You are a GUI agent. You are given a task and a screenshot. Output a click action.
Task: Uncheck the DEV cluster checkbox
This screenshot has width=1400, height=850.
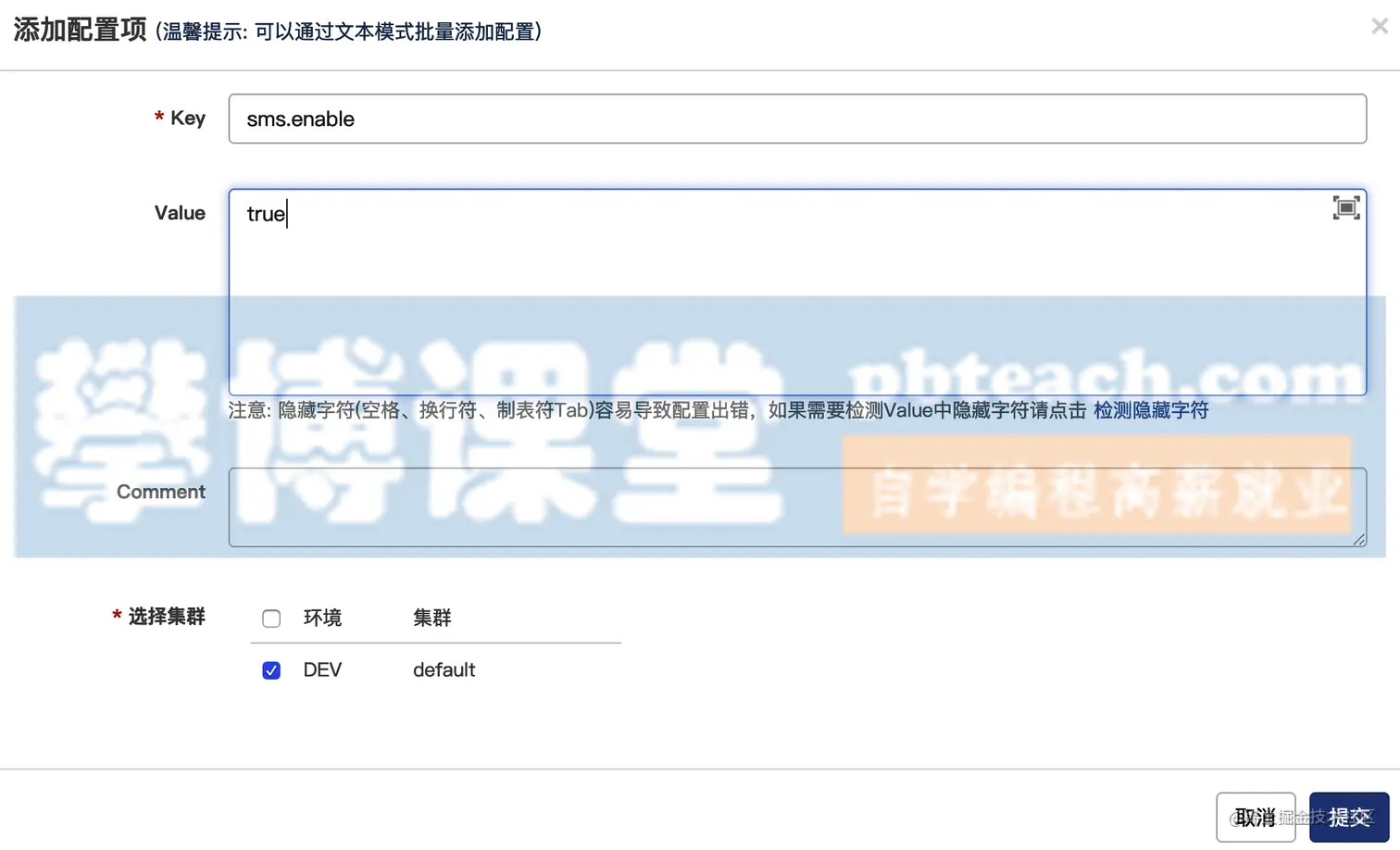pyautogui.click(x=271, y=670)
